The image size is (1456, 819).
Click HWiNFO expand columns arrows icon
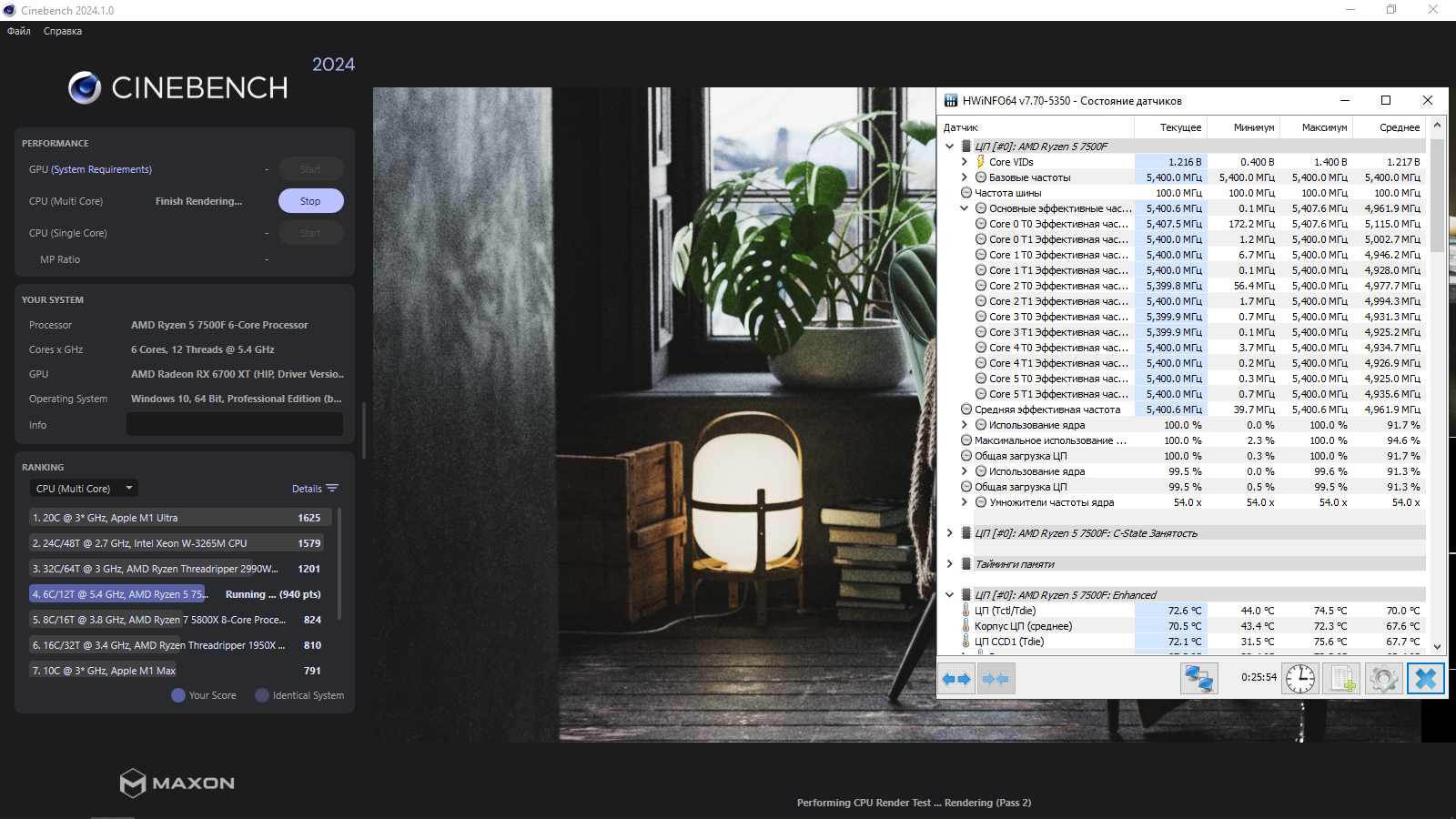[x=956, y=679]
